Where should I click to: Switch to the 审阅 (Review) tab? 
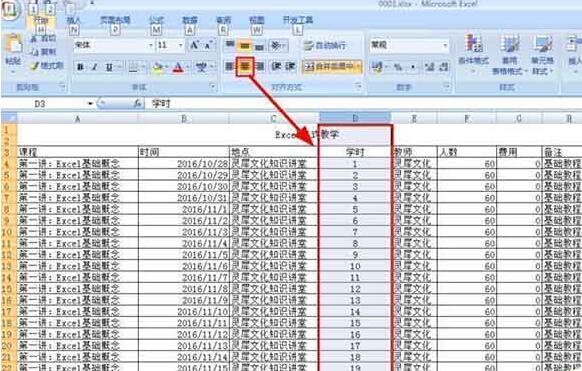(x=223, y=20)
